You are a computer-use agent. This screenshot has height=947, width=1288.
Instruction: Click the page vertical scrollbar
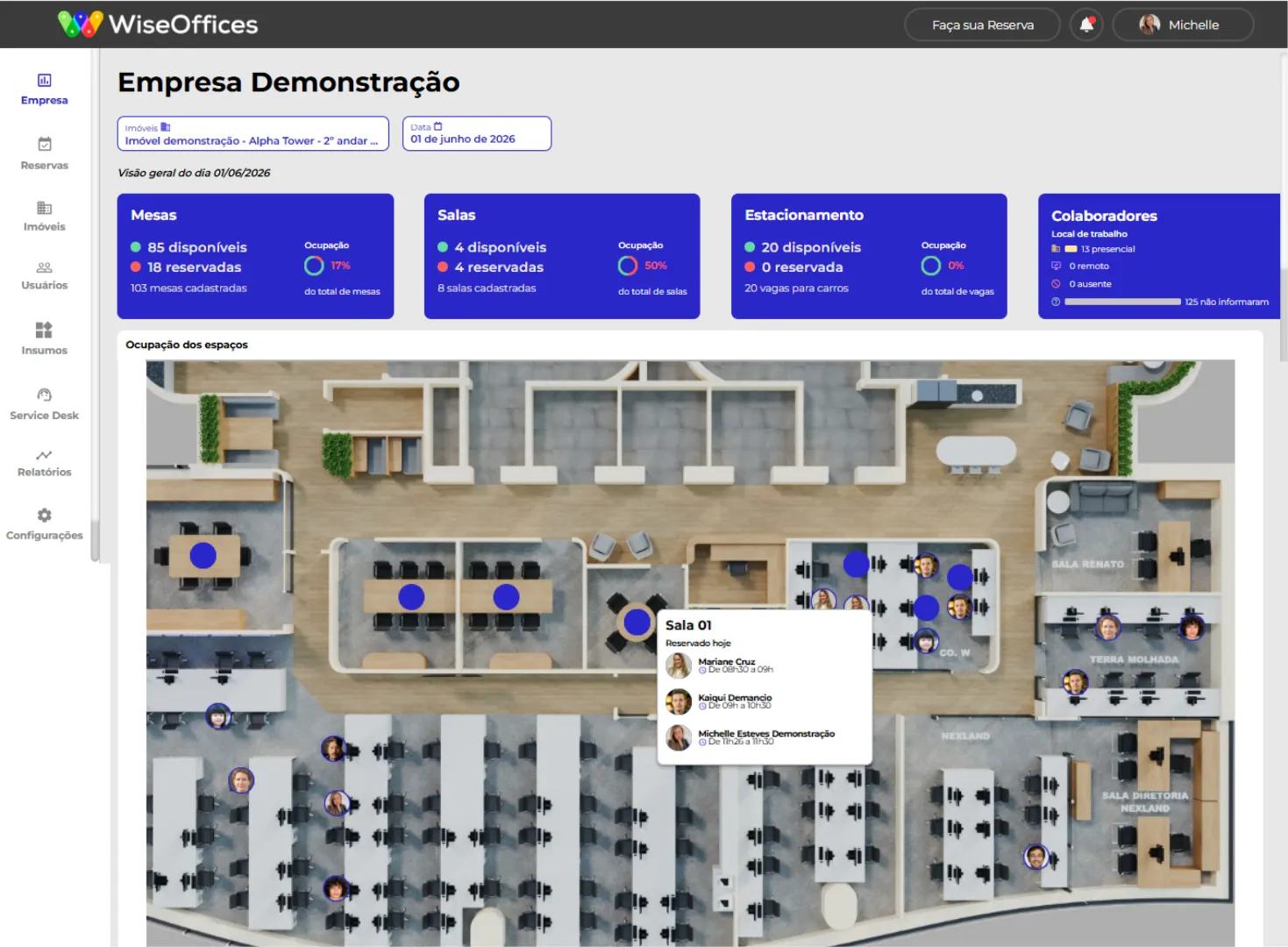1284,316
